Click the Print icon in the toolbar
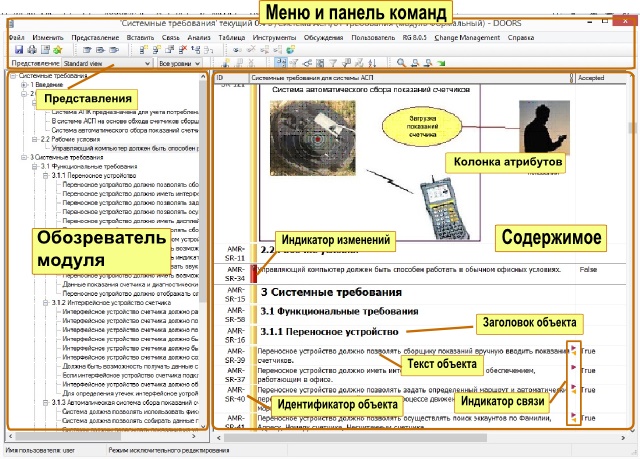640x459 pixels. (x=32, y=50)
